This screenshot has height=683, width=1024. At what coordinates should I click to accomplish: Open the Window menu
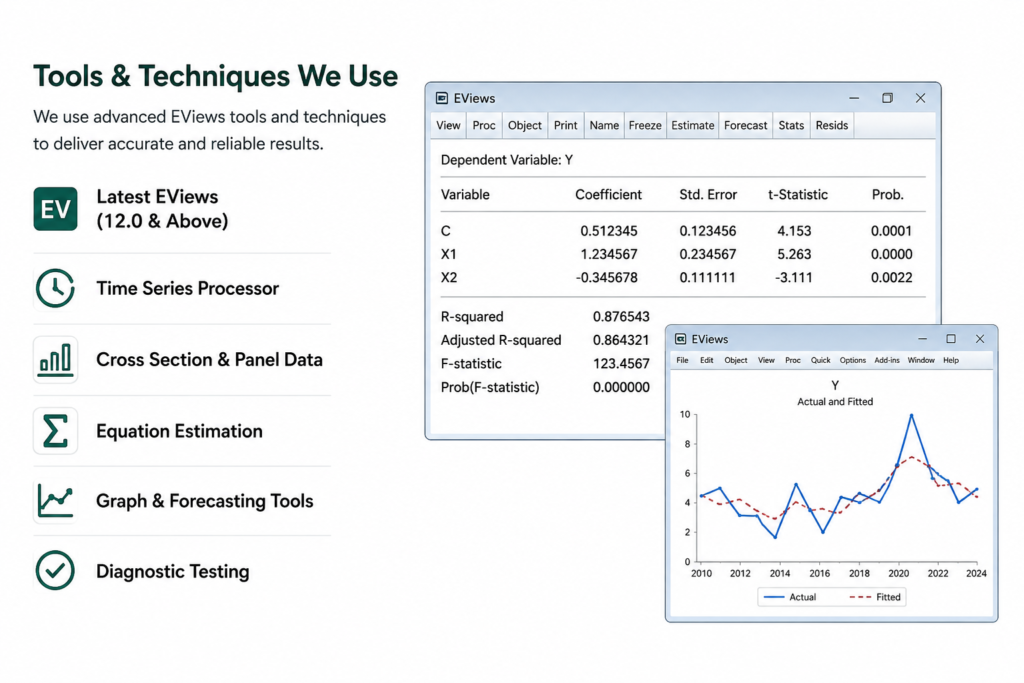tap(921, 360)
